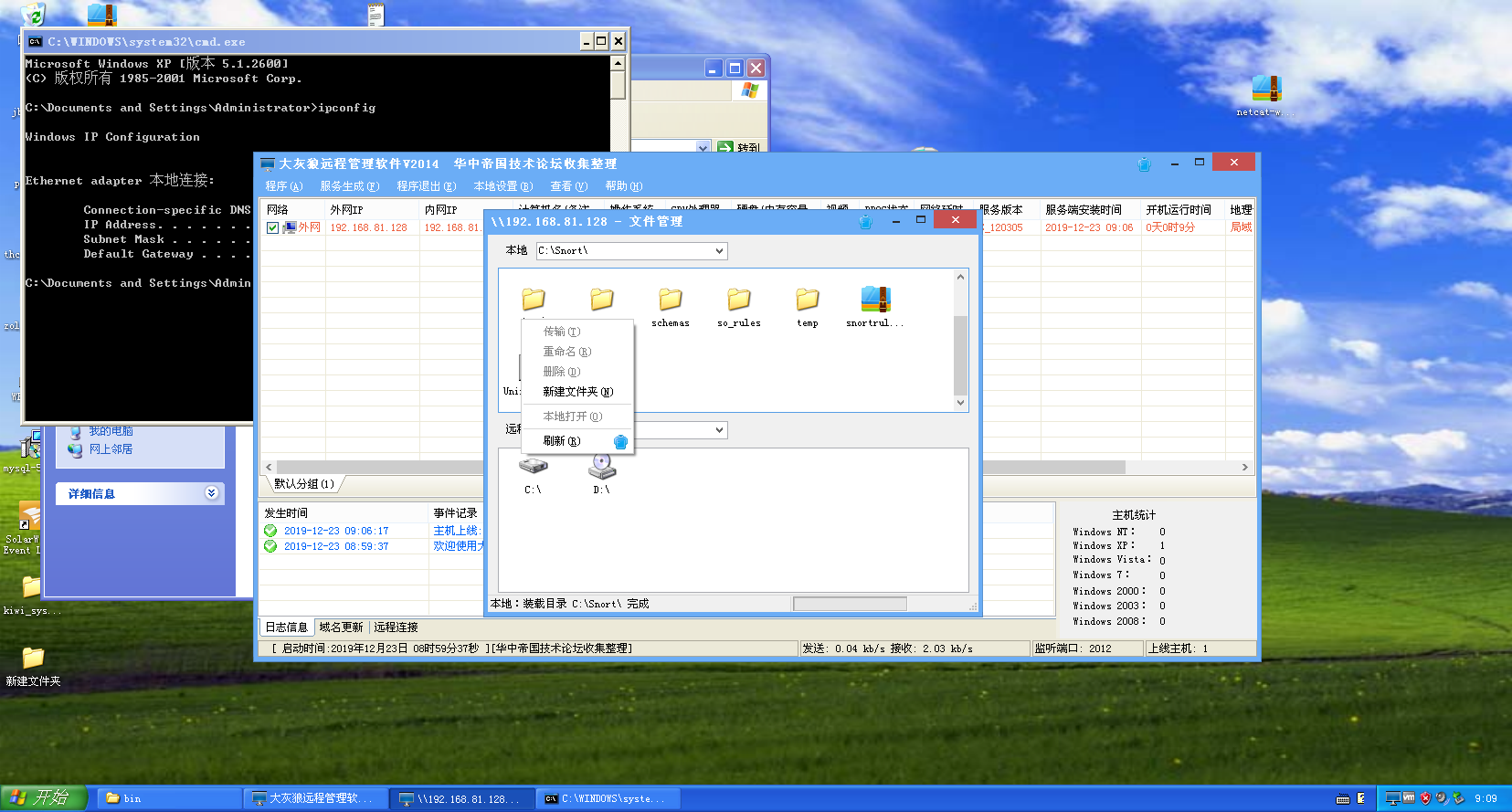Click the 发生时间 log column header

point(344,513)
